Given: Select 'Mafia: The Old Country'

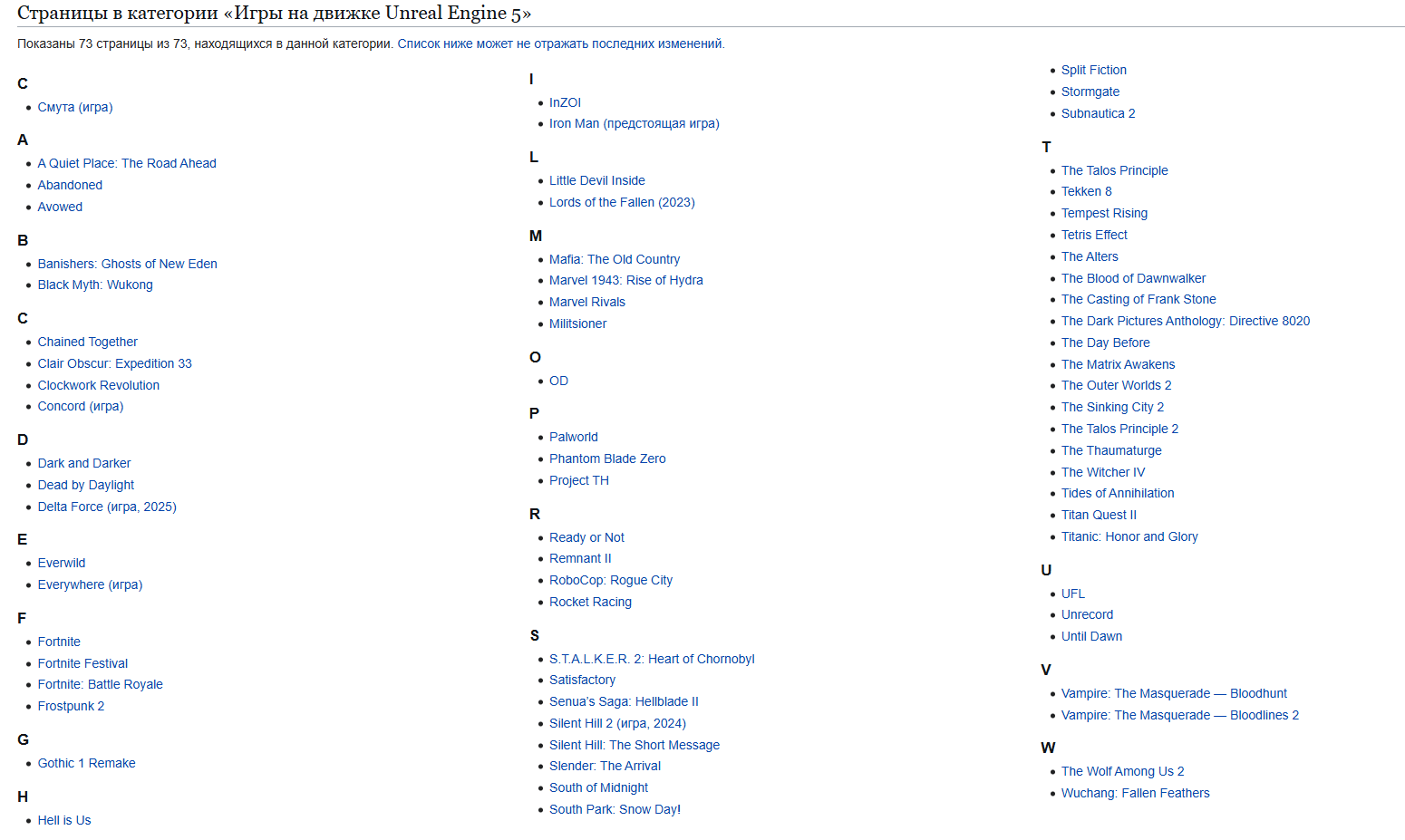Looking at the screenshot, I should pyautogui.click(x=615, y=259).
